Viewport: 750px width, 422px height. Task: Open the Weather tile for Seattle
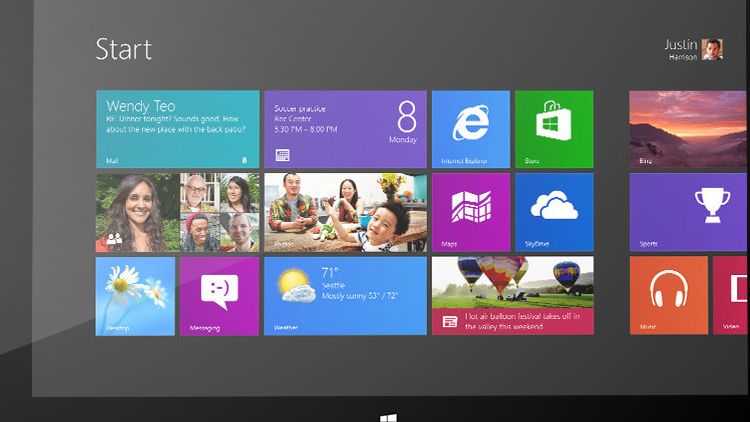pyautogui.click(x=345, y=296)
